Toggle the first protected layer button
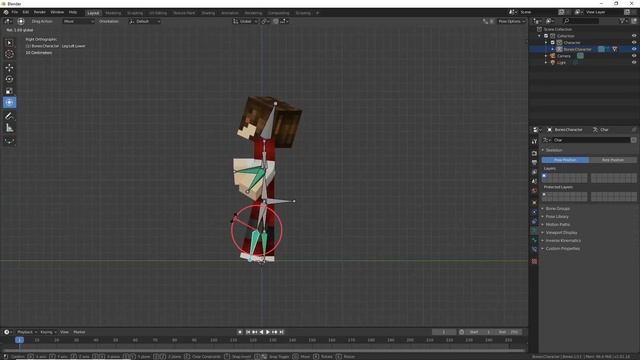 point(544,195)
